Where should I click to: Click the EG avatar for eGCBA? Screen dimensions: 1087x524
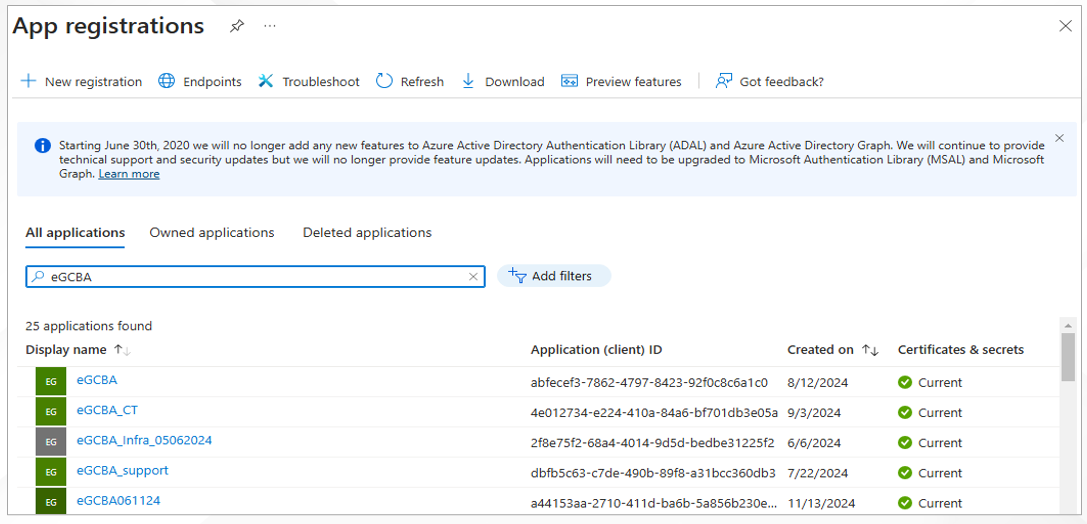51,381
